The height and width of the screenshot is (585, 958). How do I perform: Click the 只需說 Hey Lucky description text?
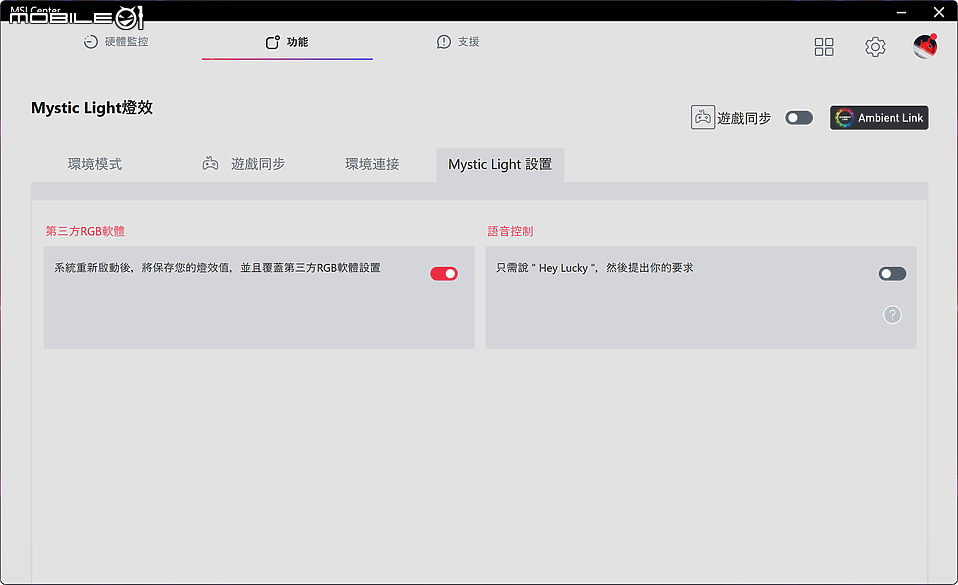click(x=594, y=268)
